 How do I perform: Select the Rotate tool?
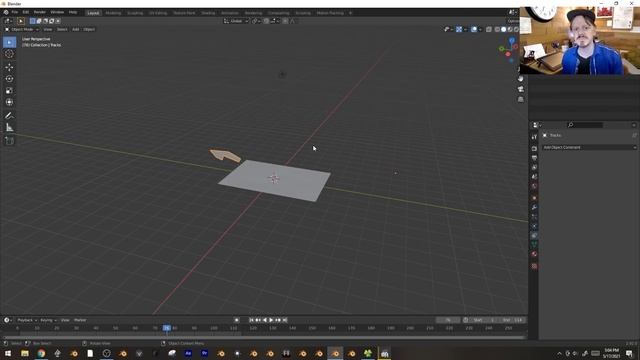pyautogui.click(x=9, y=79)
